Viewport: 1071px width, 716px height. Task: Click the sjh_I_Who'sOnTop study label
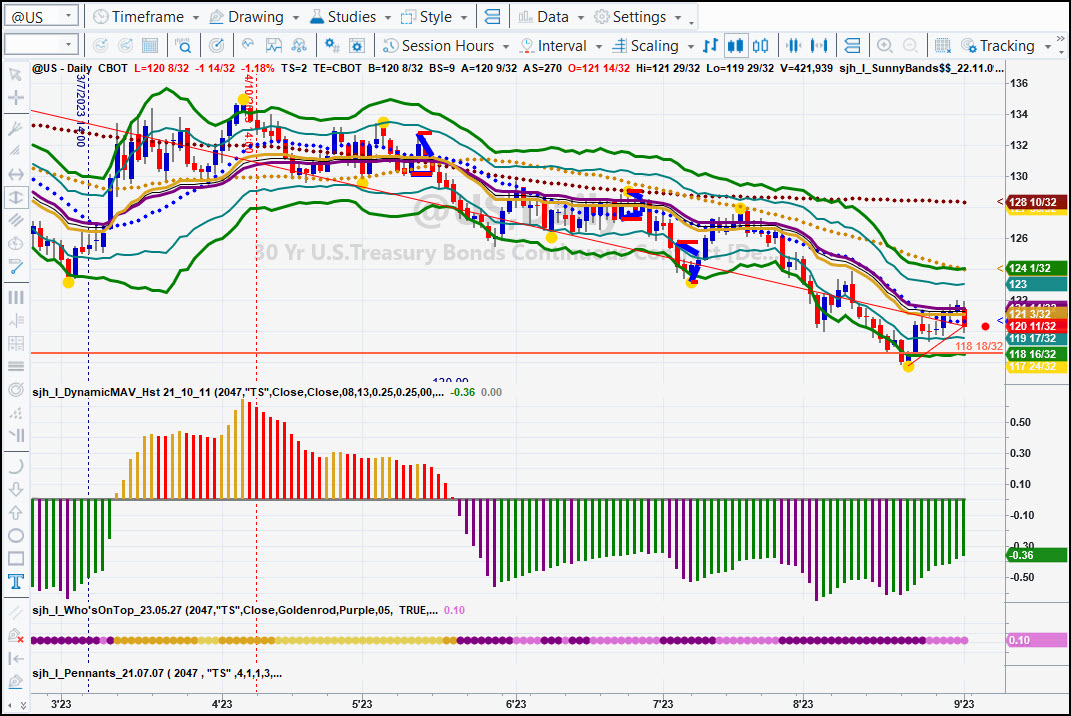point(235,610)
